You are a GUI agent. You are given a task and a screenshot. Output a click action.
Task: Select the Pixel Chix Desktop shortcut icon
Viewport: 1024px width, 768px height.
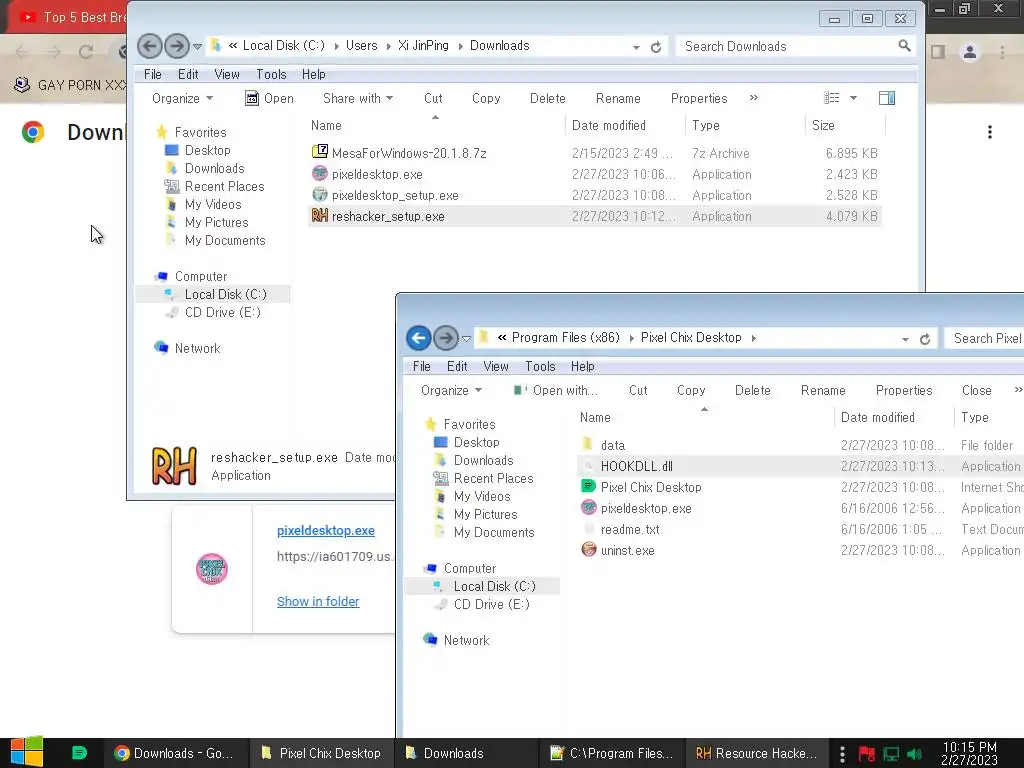coord(588,487)
